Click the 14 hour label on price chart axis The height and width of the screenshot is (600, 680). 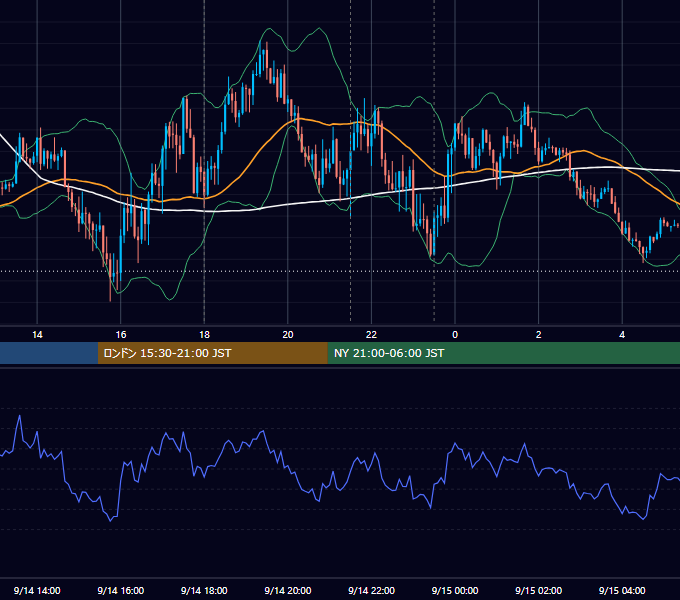37,335
